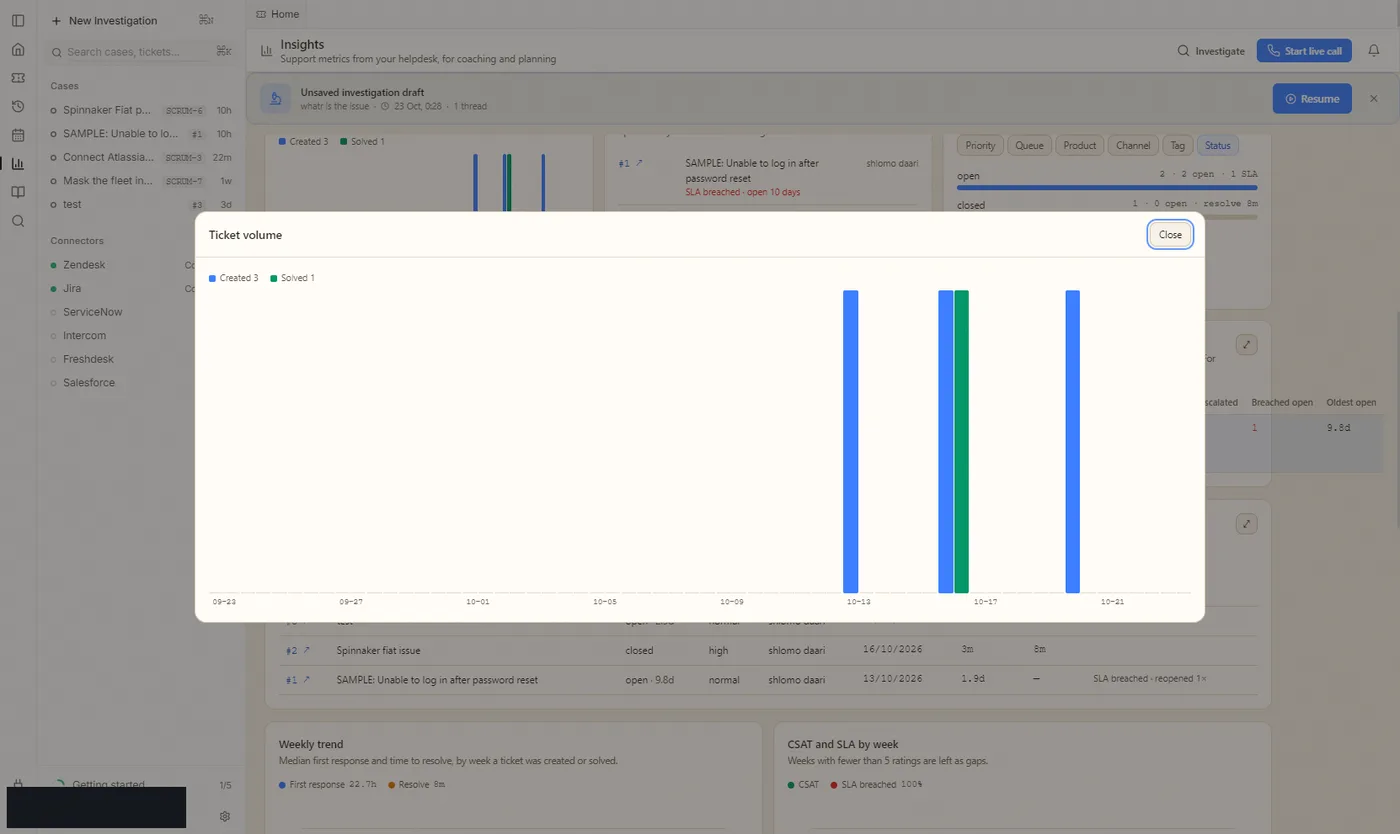
Task: Open the calendar icon in the sidebar
Action: [x=18, y=135]
